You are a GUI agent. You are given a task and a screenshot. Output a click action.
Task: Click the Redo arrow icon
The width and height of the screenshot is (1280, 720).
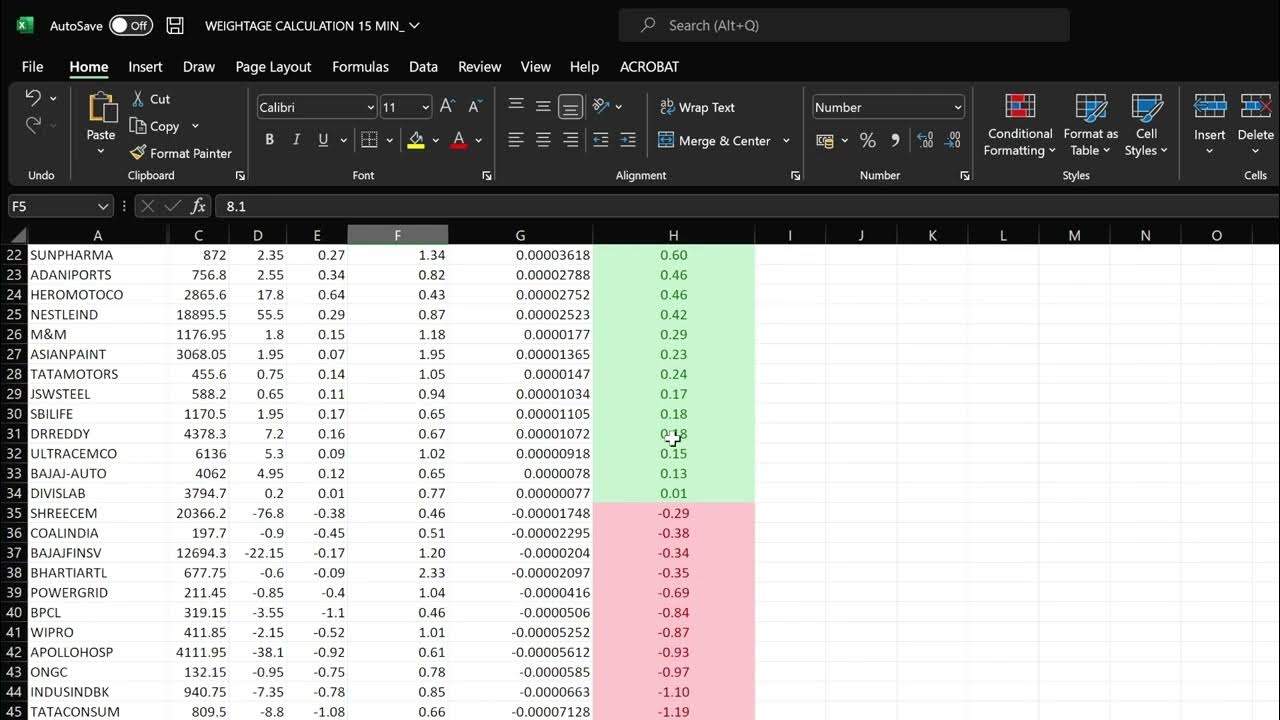point(33,125)
